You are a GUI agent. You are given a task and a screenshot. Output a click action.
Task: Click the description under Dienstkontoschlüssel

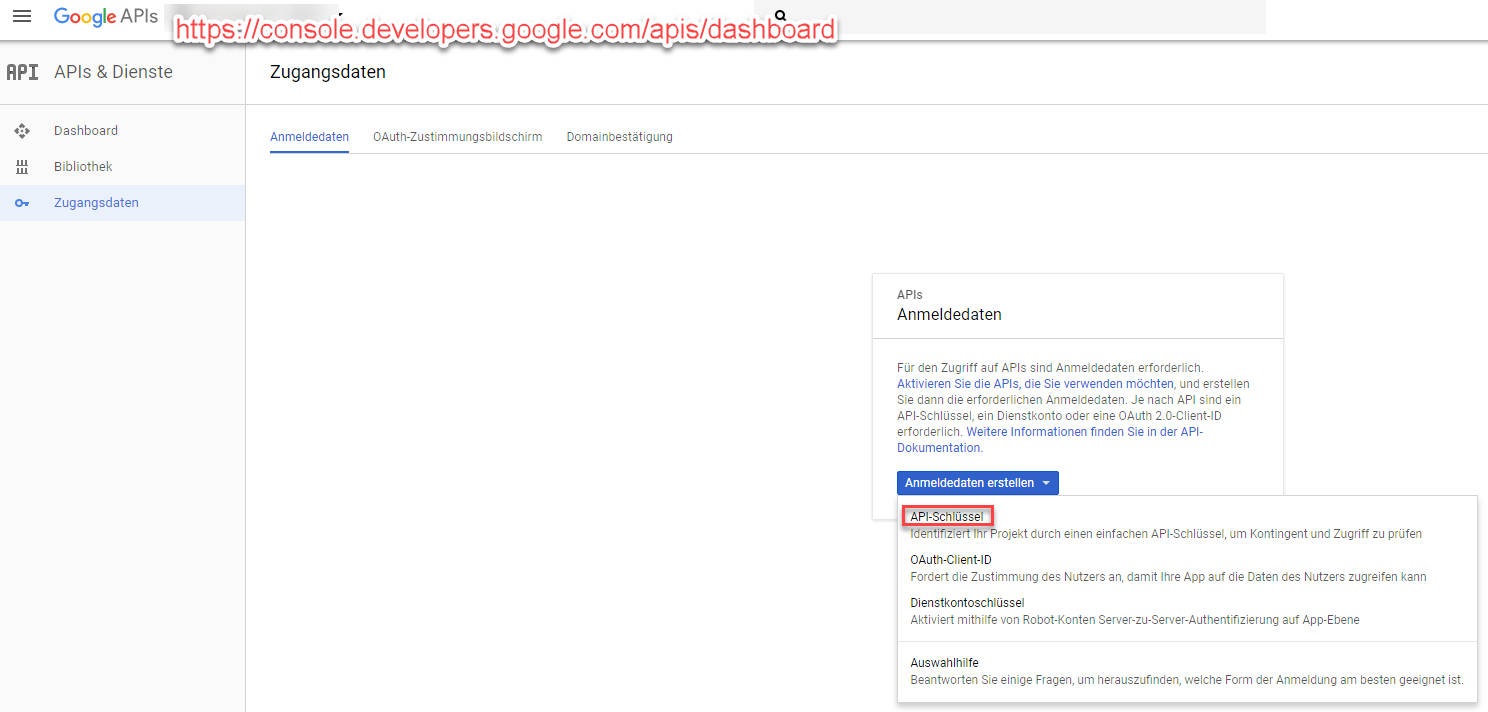[x=1135, y=620]
